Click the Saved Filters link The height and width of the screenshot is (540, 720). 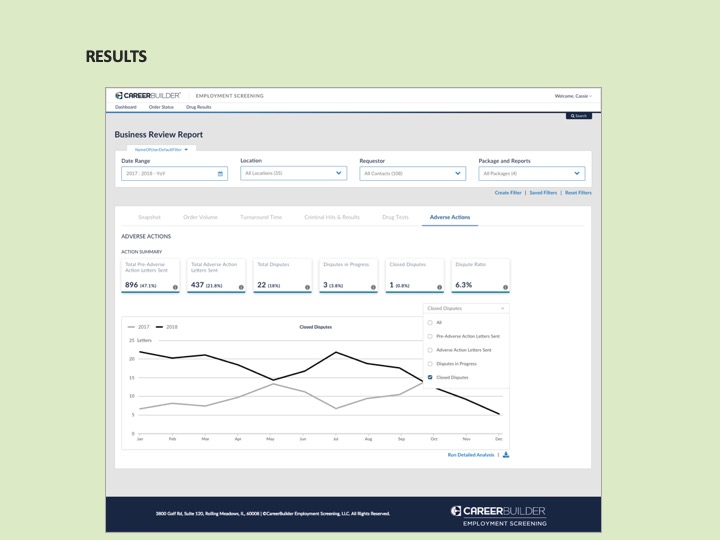tap(543, 193)
